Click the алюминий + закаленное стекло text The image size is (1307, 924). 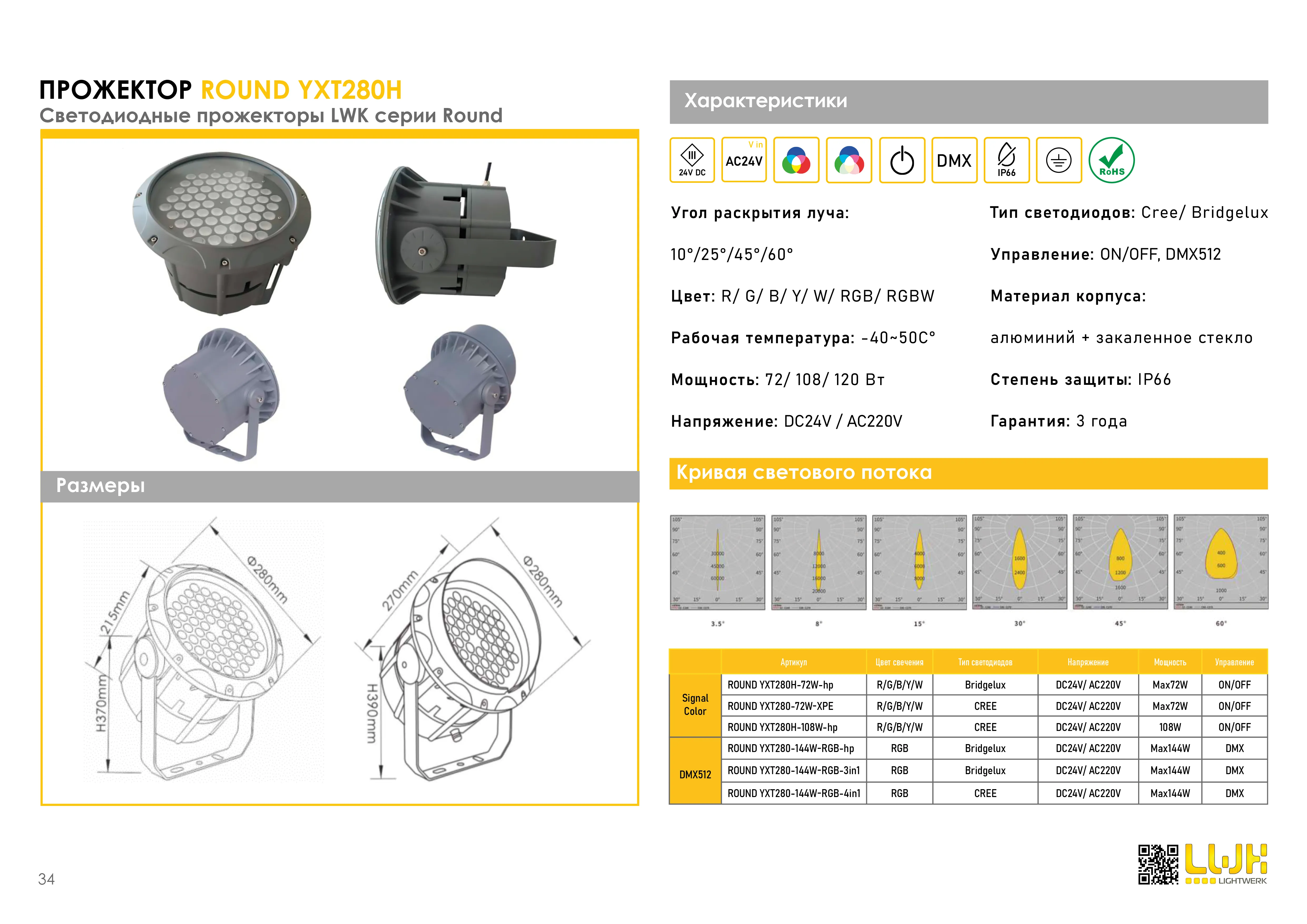pos(1122,338)
